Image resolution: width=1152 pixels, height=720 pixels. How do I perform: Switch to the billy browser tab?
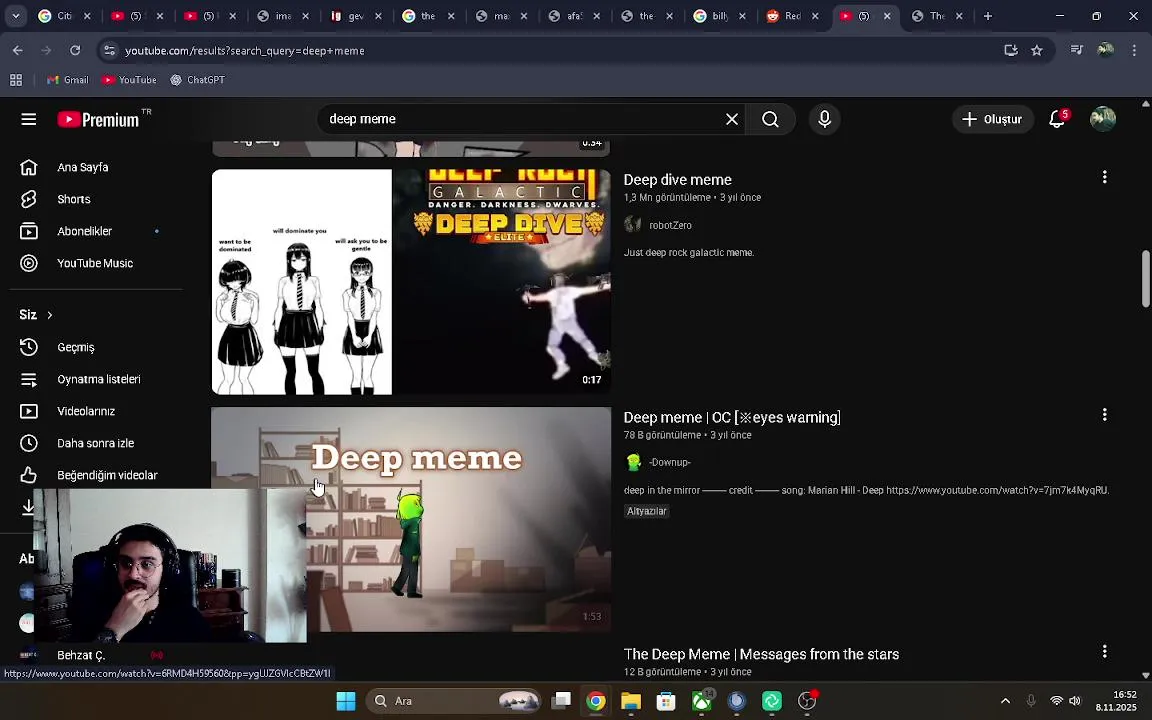point(712,15)
